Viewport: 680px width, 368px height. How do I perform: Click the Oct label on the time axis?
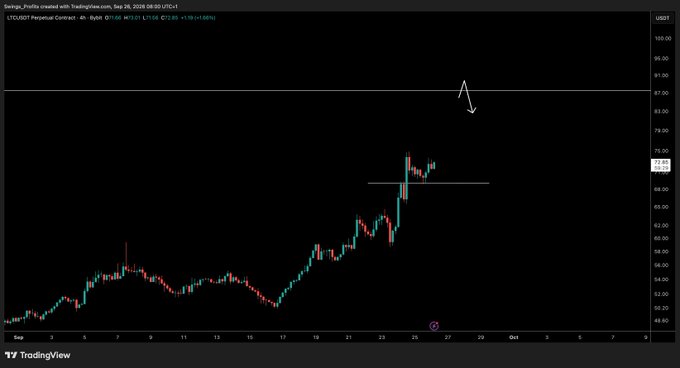click(x=513, y=337)
